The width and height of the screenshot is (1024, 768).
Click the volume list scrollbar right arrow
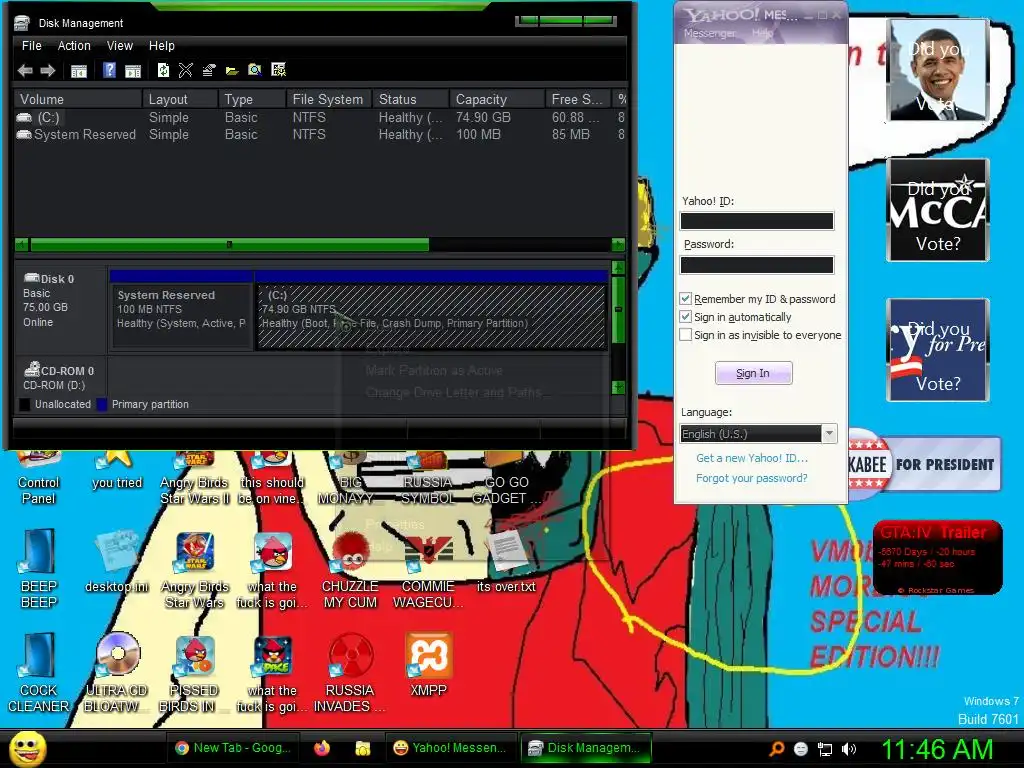pos(618,245)
